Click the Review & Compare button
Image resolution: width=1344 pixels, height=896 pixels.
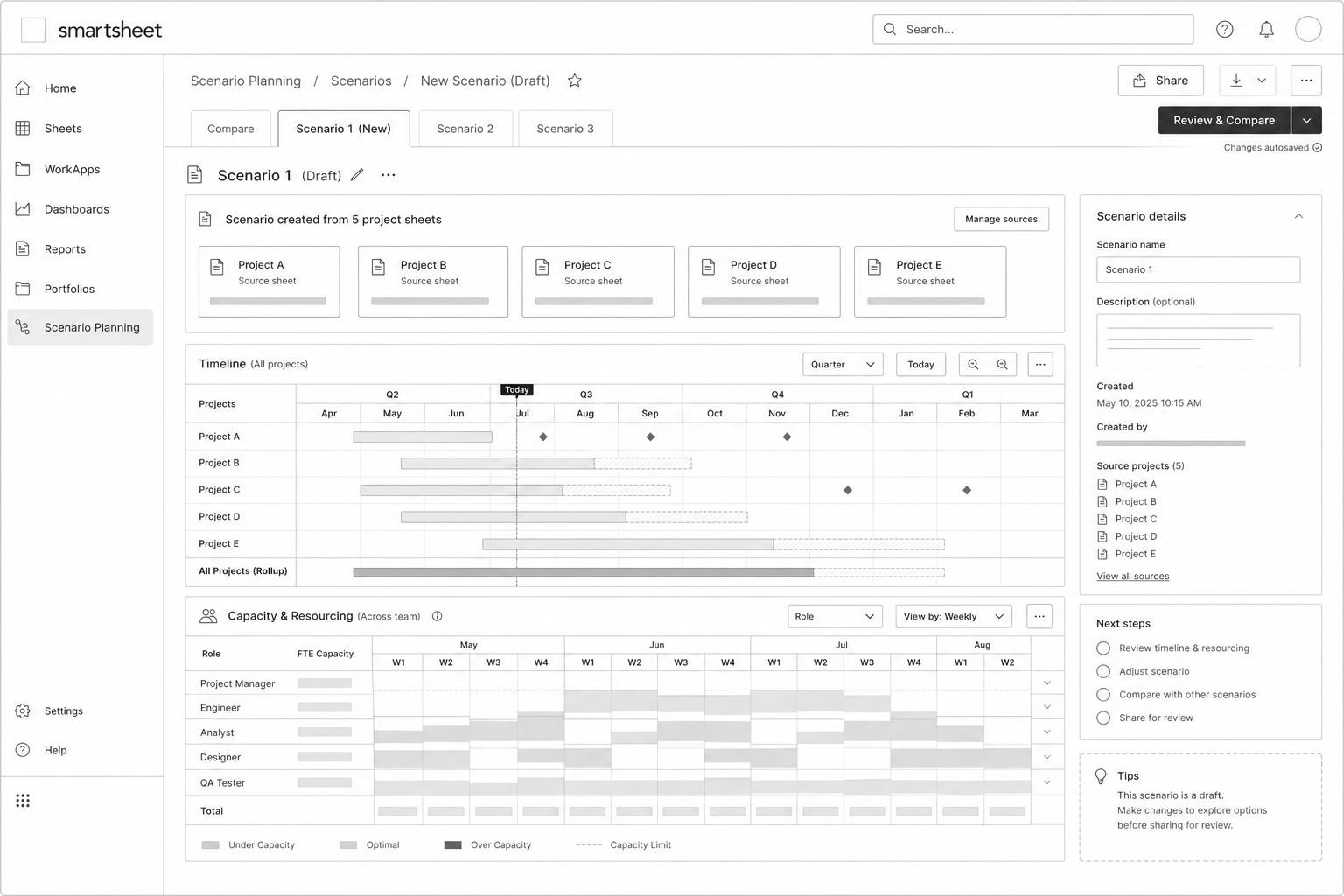1224,120
